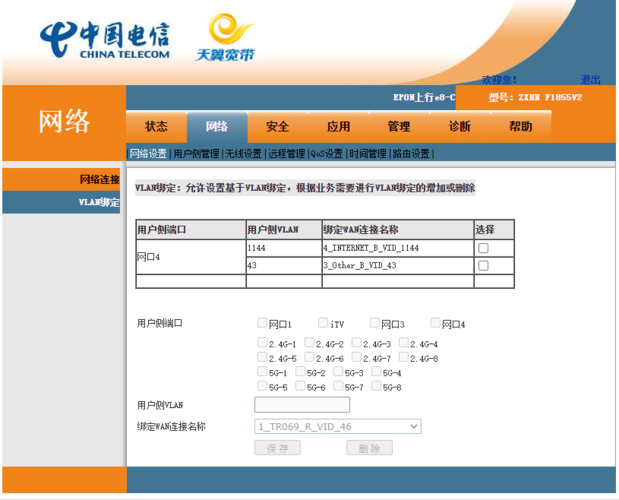Enable the 2.4G-4 checkbox
619x500 pixels.
403,342
